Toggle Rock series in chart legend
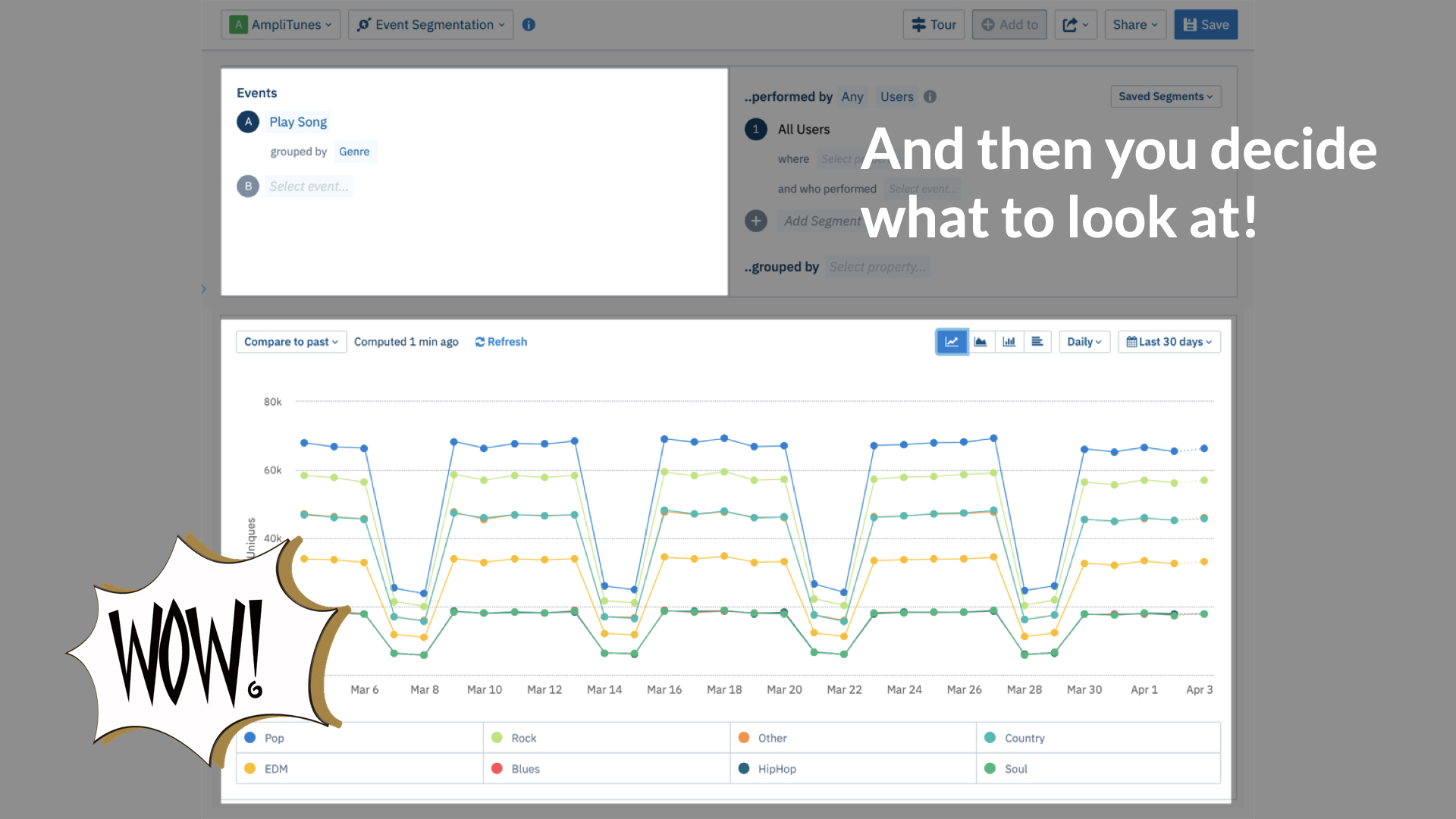Viewport: 1456px width, 819px height. tap(522, 738)
